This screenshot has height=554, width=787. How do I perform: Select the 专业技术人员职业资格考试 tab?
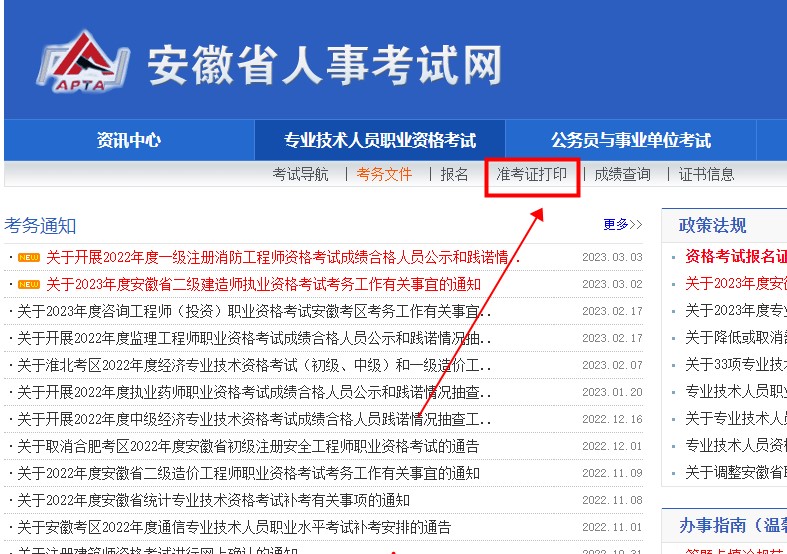pyautogui.click(x=380, y=140)
